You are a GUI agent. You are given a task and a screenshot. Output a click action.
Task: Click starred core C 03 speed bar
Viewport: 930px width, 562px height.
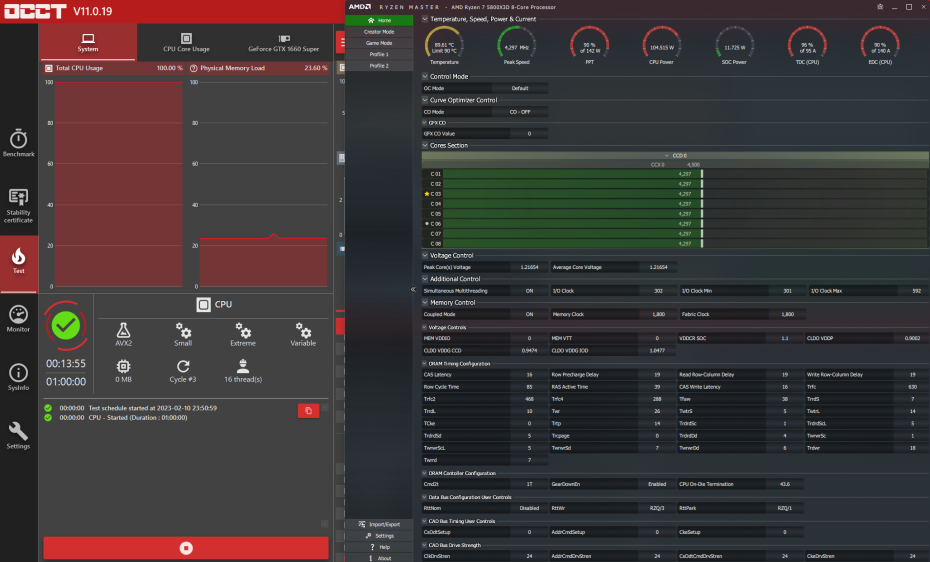click(x=573, y=194)
